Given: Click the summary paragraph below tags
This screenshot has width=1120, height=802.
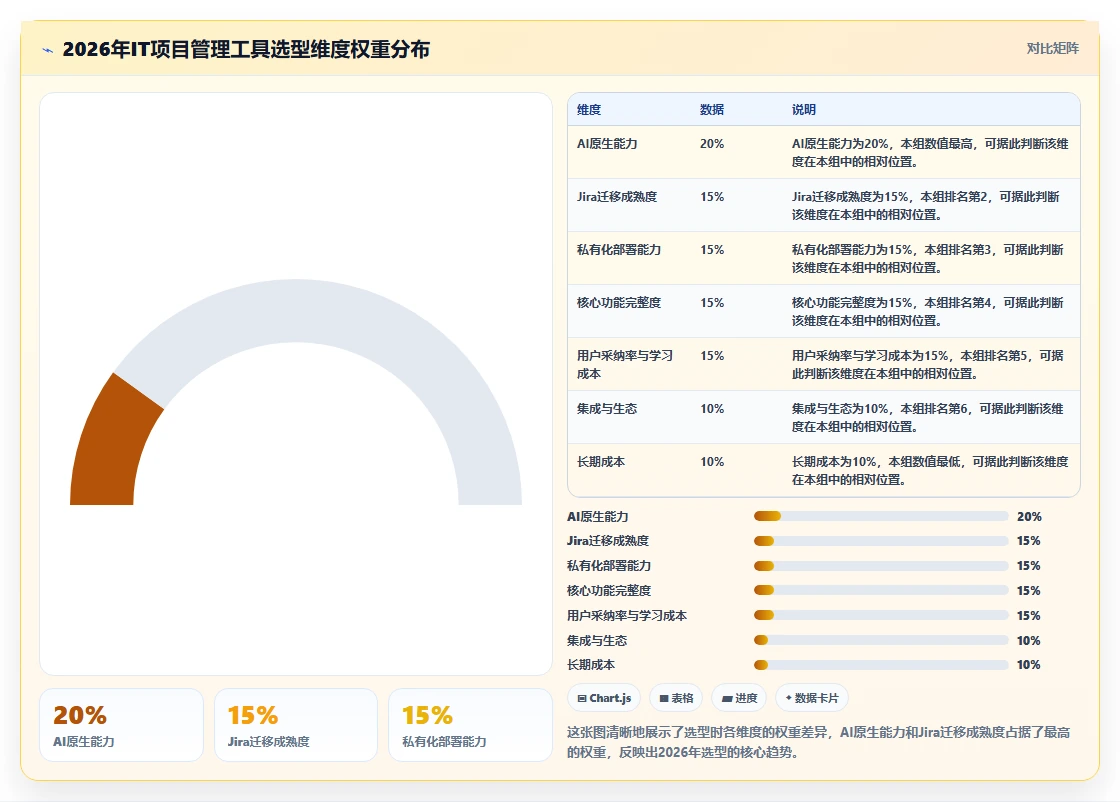Looking at the screenshot, I should [x=819, y=742].
